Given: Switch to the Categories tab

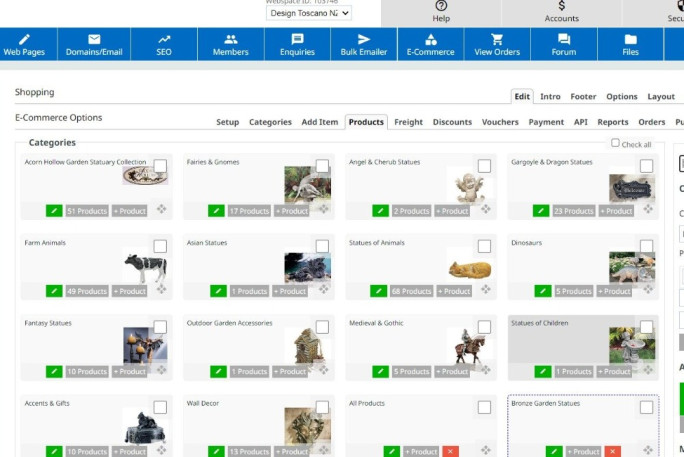Looking at the screenshot, I should 270,122.
